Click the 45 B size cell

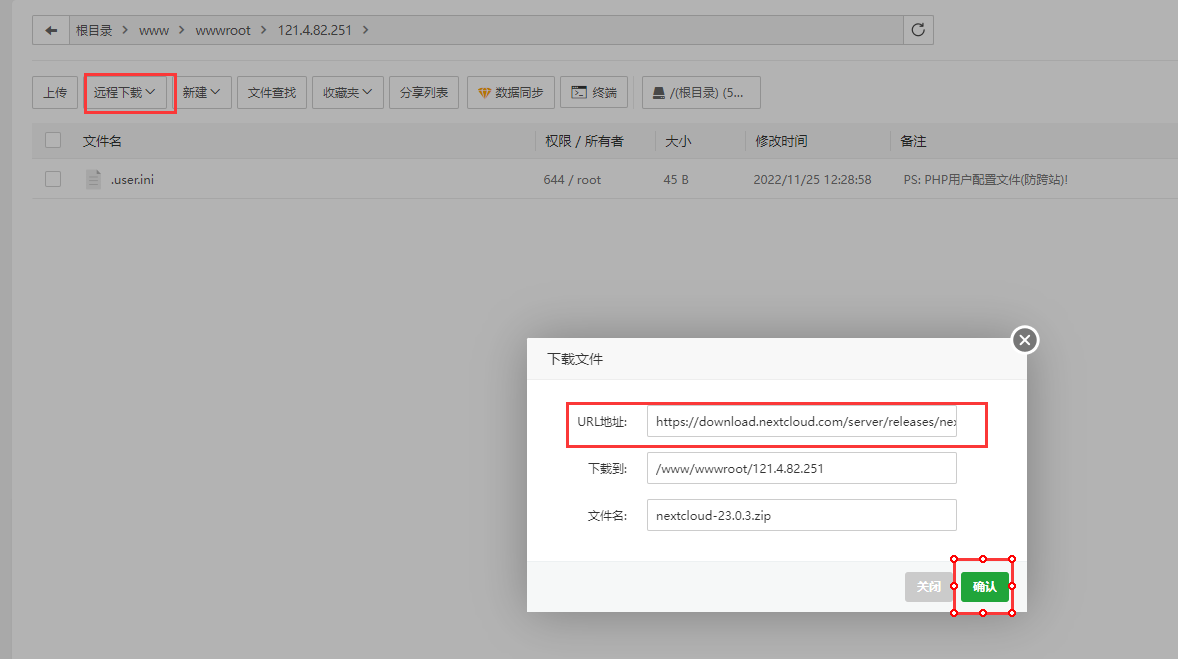click(x=676, y=180)
